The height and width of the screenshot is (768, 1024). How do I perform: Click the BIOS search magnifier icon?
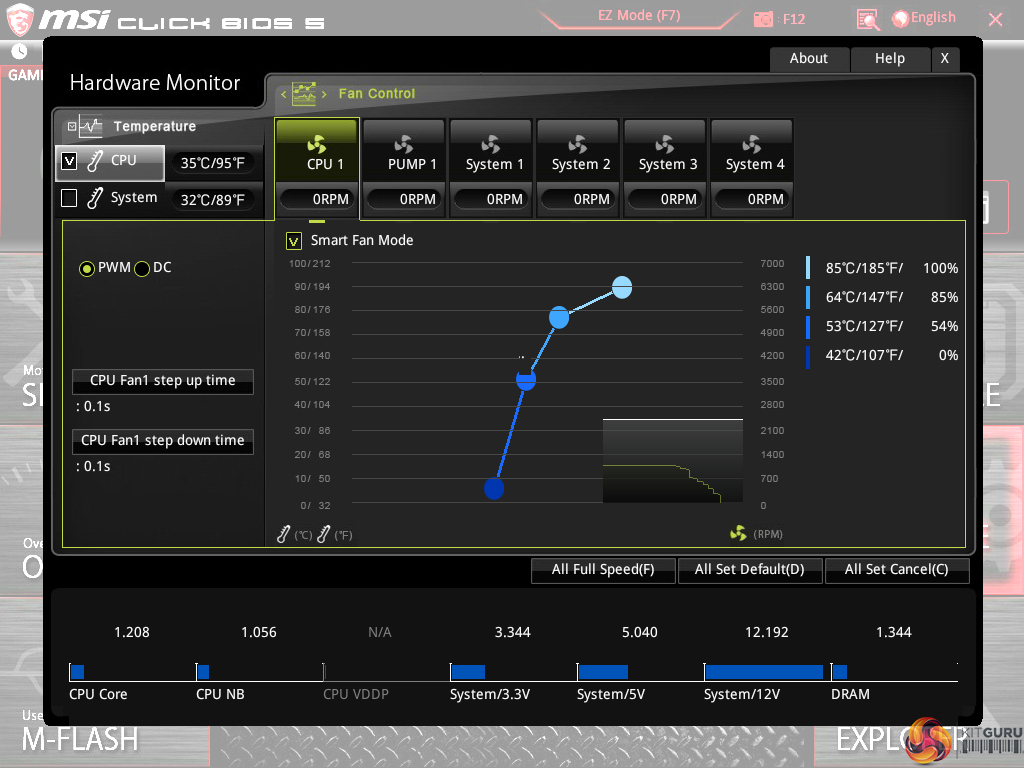tap(867, 20)
